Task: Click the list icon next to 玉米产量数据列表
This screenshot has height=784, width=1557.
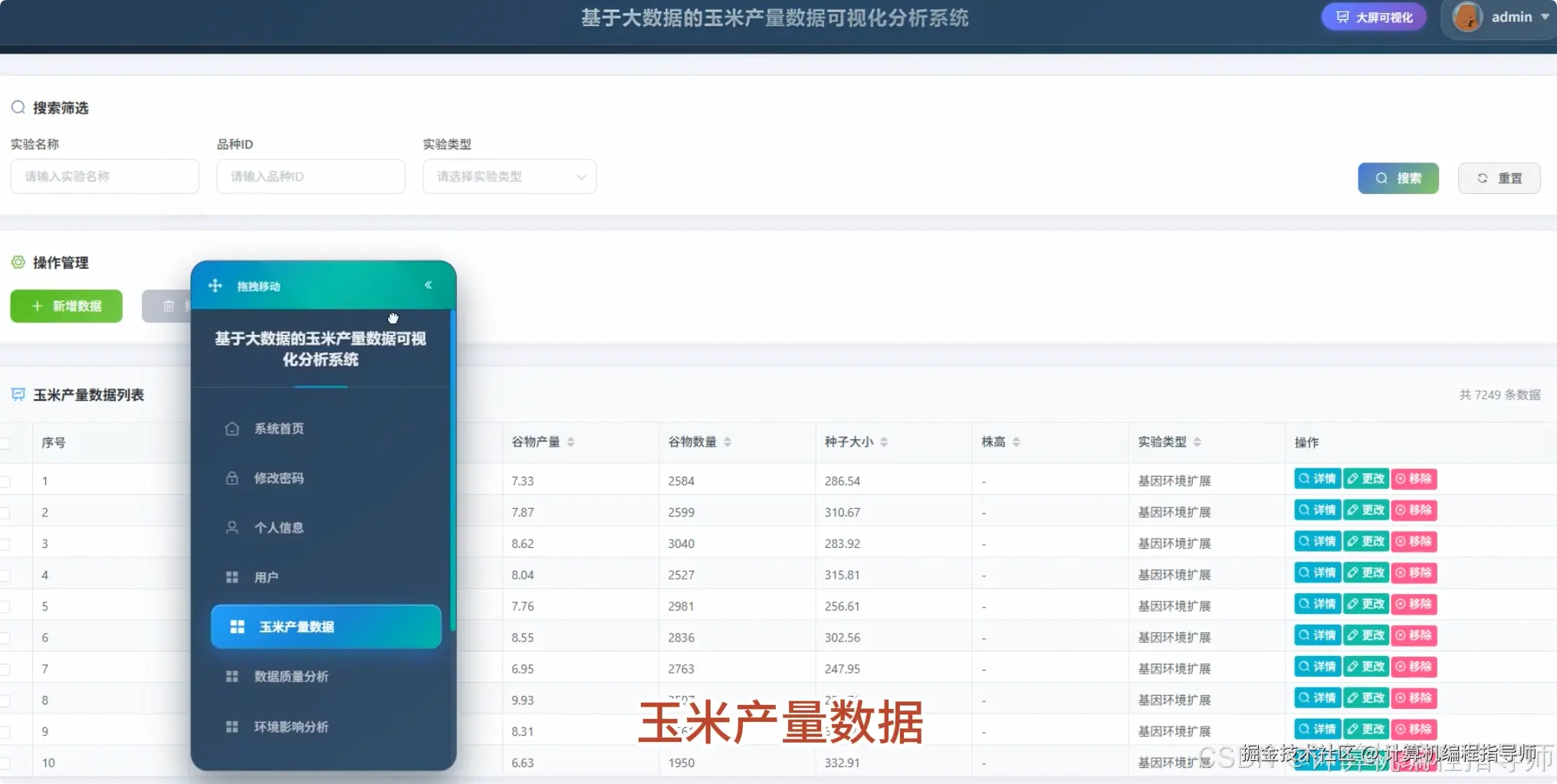Action: pos(18,395)
